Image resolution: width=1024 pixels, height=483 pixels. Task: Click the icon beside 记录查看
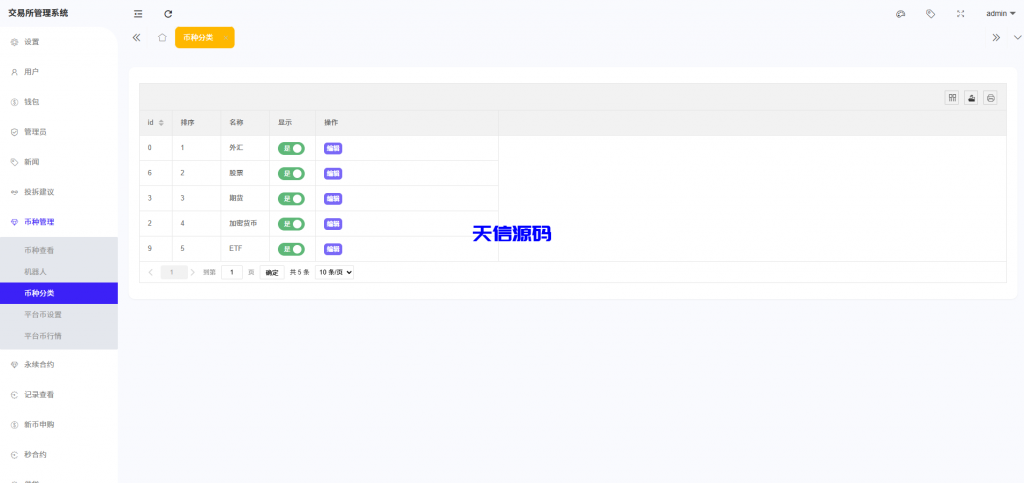pos(14,396)
